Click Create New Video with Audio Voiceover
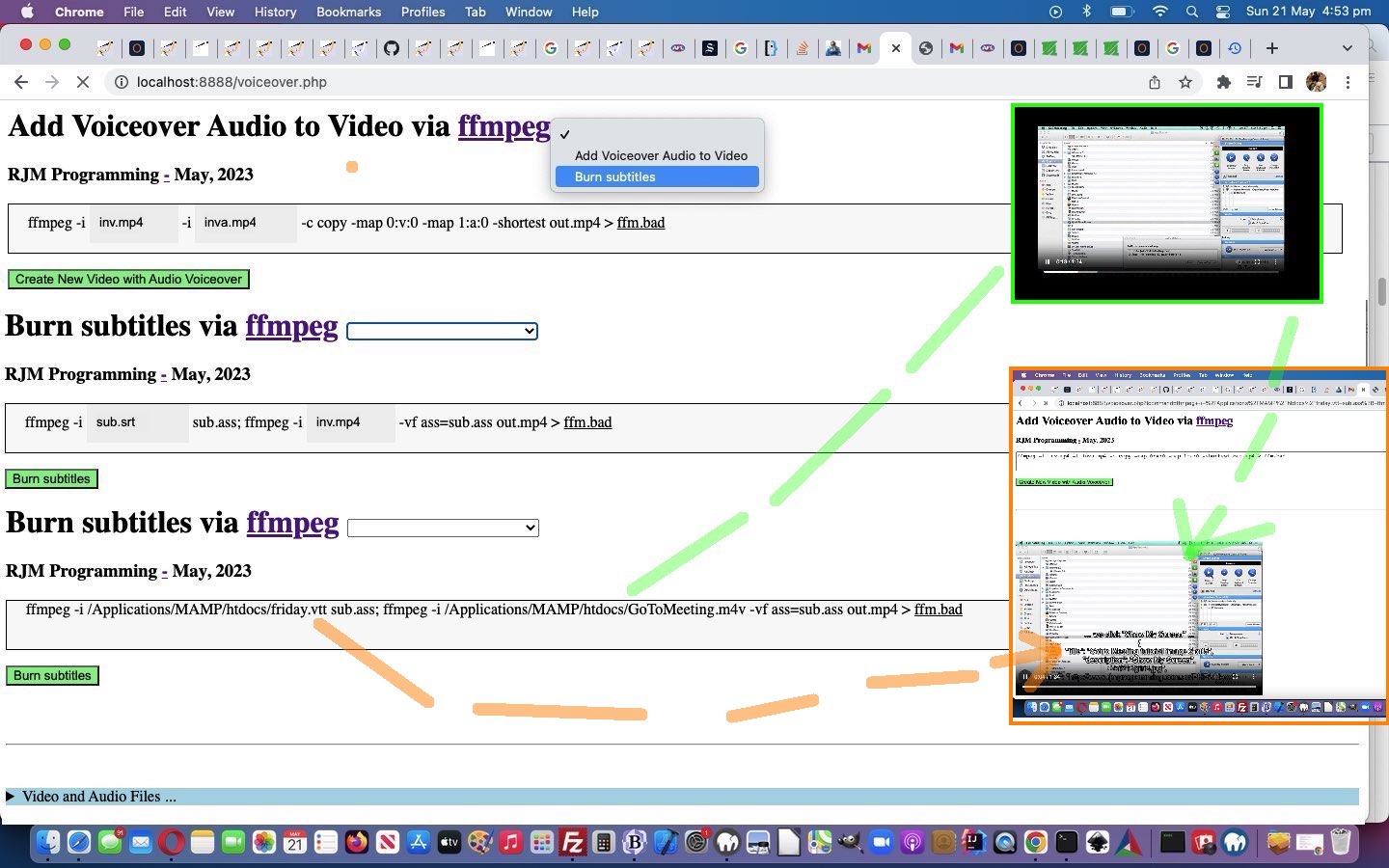 pos(128,280)
